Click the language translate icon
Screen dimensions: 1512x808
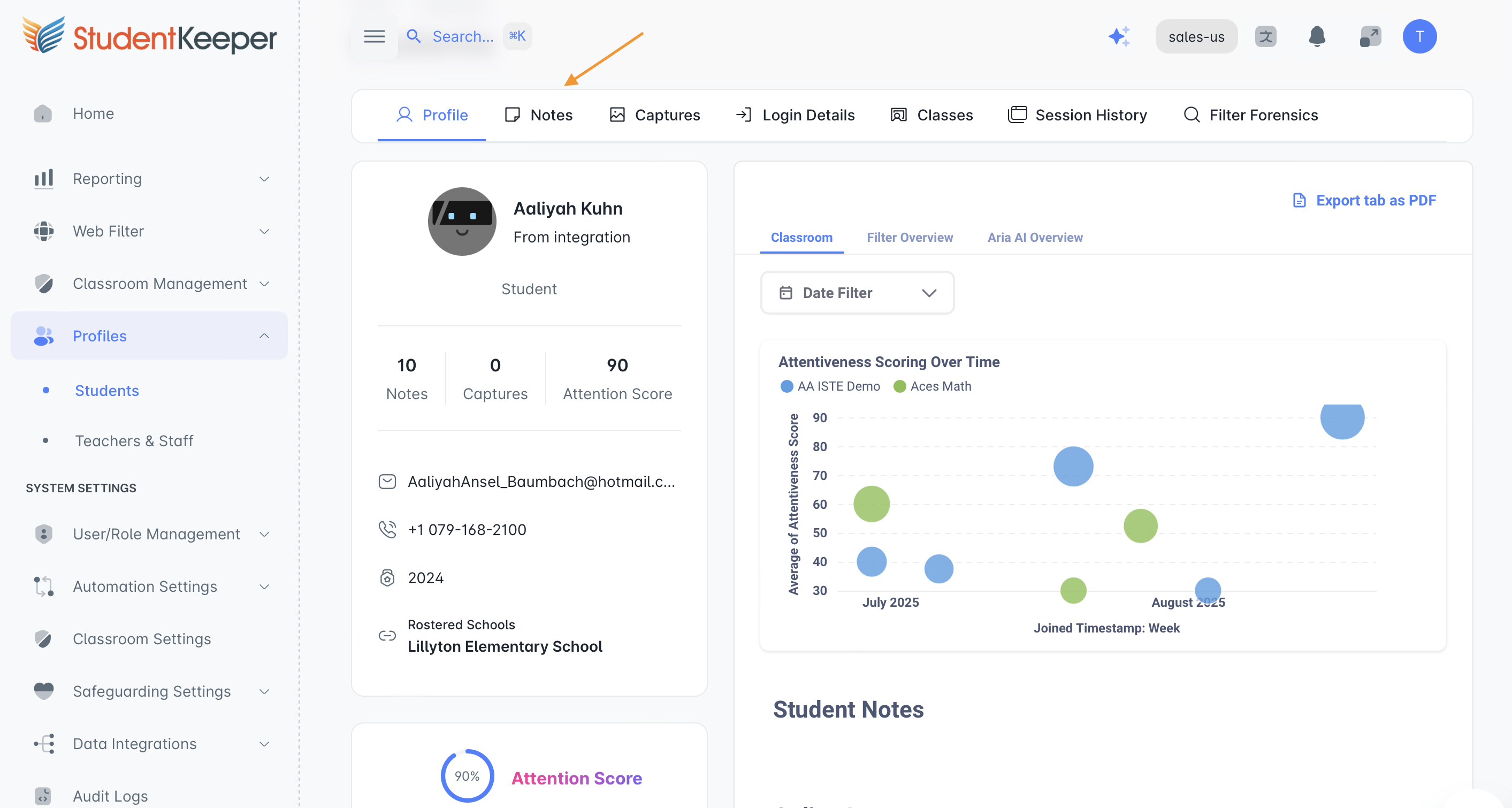1265,36
